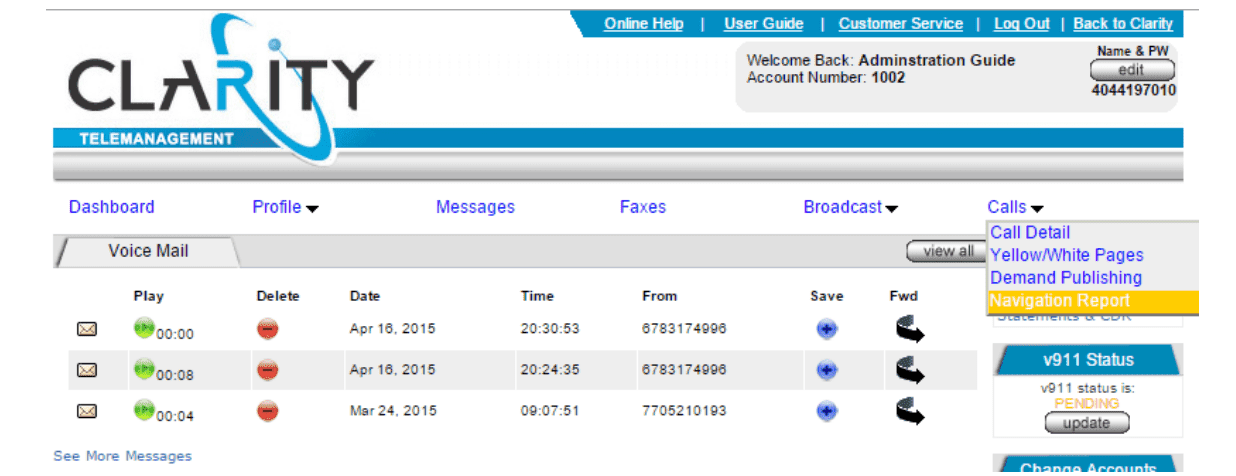
Task: Open envelope icon for first voicemail
Action: (x=87, y=329)
